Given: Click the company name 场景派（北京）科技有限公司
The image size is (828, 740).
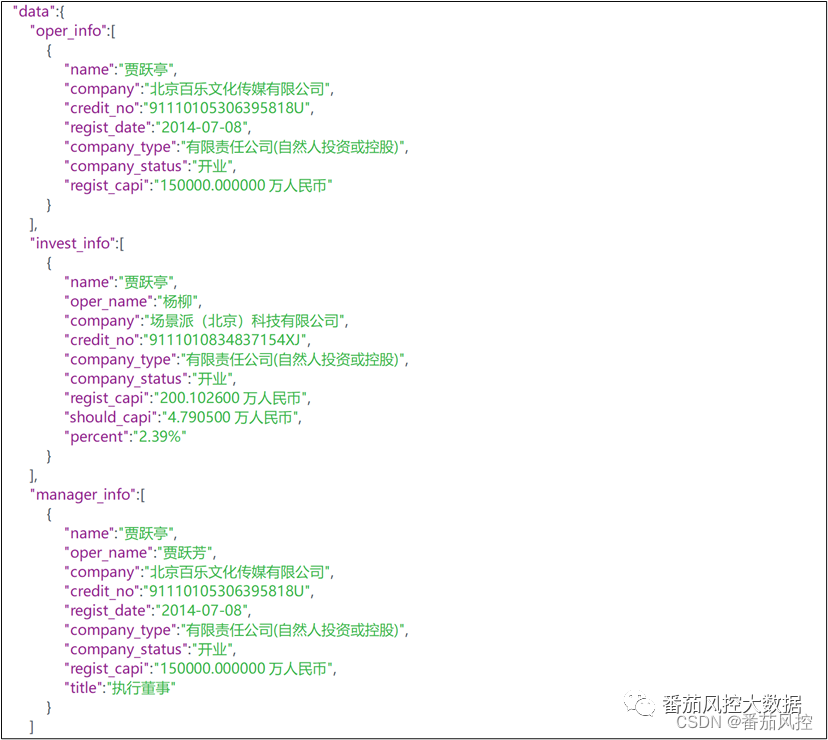Looking at the screenshot, I should click(x=244, y=321).
